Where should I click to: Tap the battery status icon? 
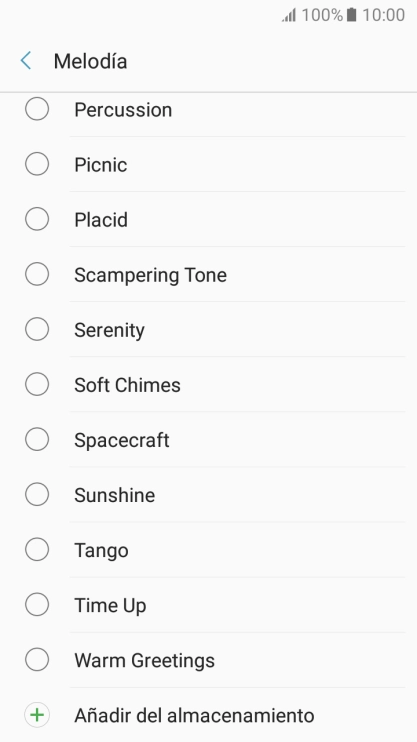(351, 15)
